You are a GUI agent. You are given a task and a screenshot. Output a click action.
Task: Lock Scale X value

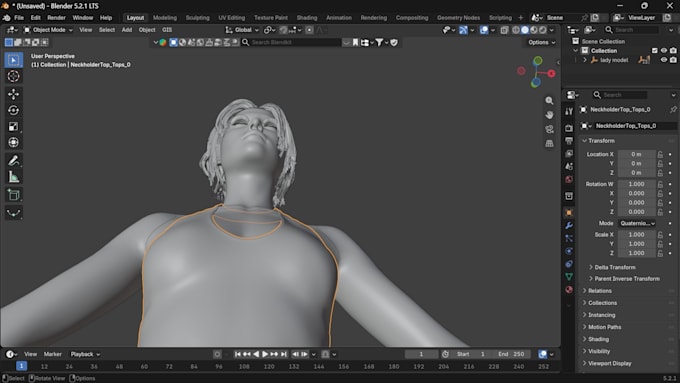(x=660, y=234)
